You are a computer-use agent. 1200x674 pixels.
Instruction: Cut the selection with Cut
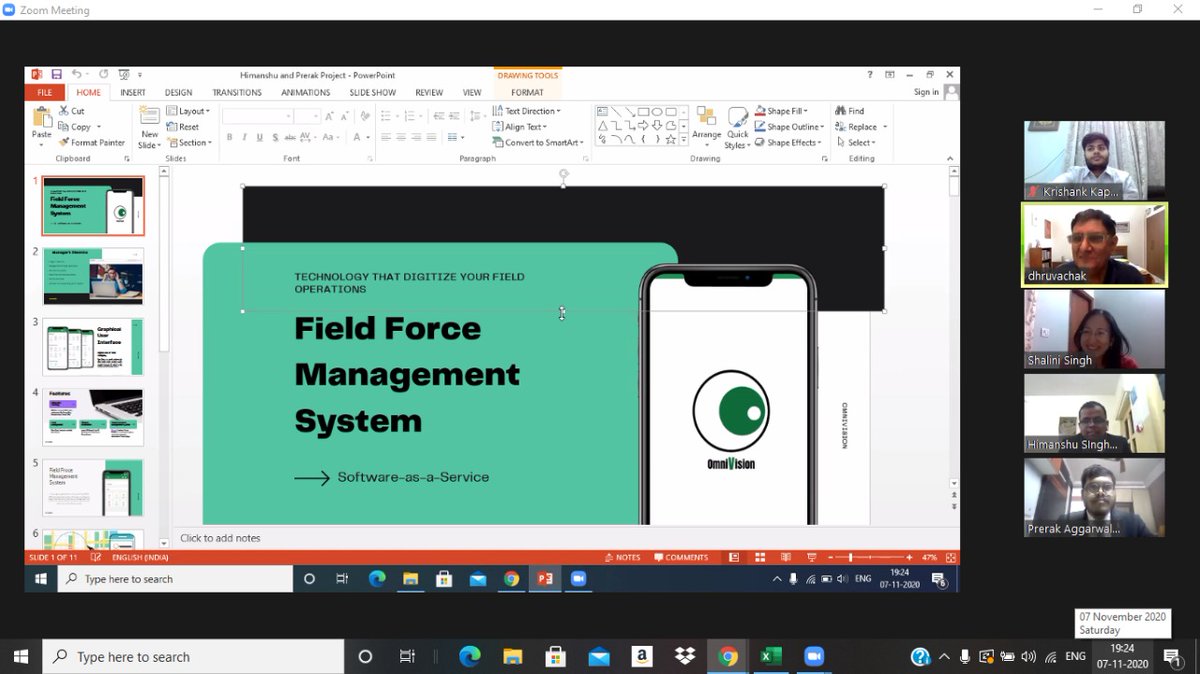(x=72, y=111)
